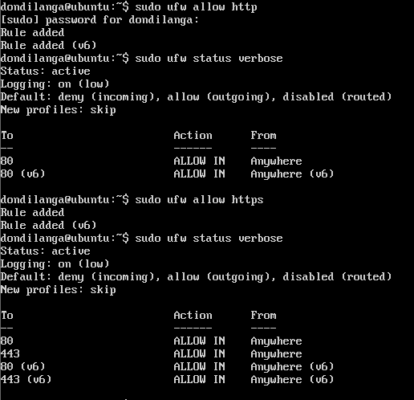
Task: Click the '443 (v6)' entry in the last row
Action: [x=26, y=379]
